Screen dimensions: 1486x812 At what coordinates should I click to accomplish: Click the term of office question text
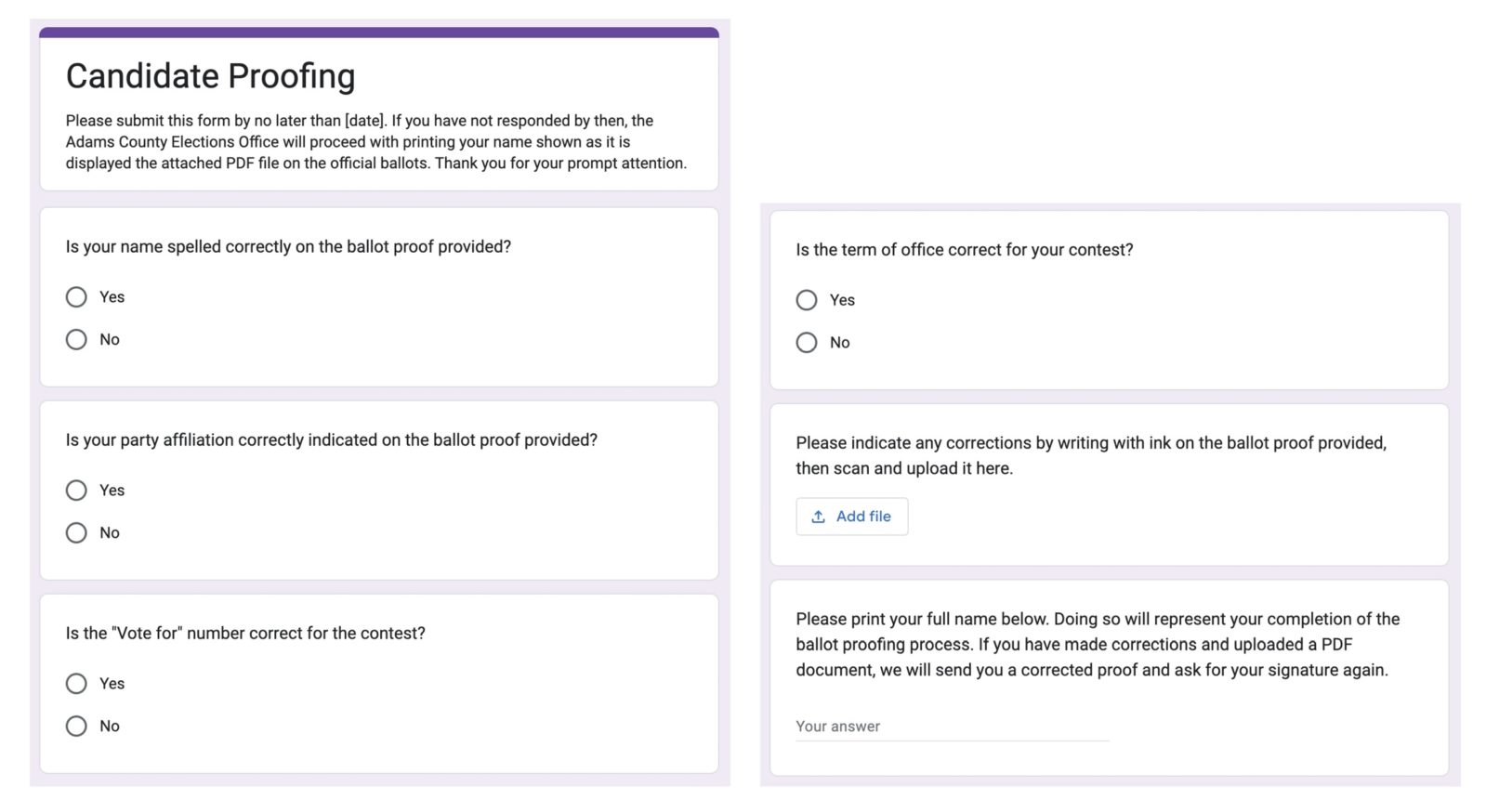point(964,250)
